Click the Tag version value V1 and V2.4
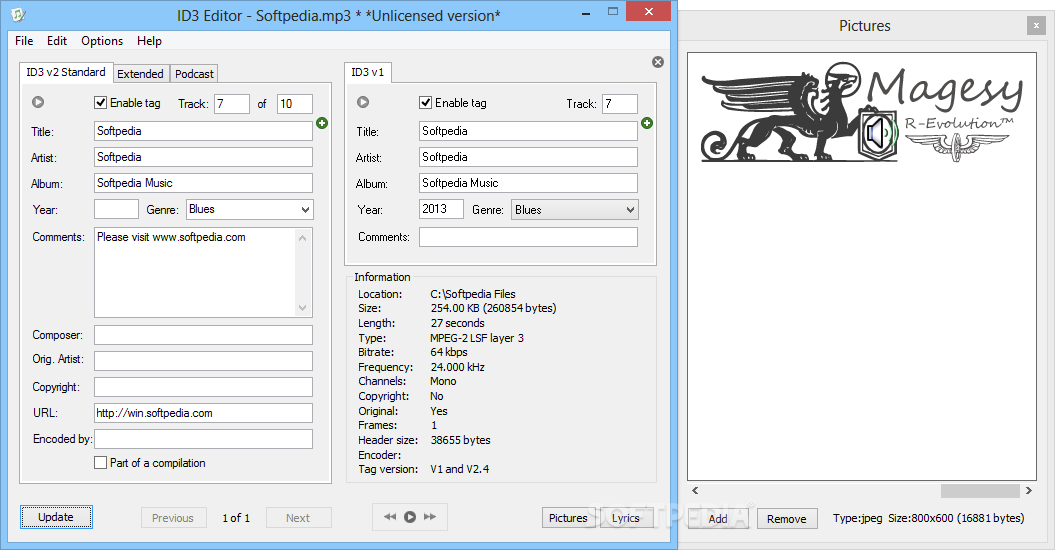Viewport: 1055px width, 550px height. (460, 469)
